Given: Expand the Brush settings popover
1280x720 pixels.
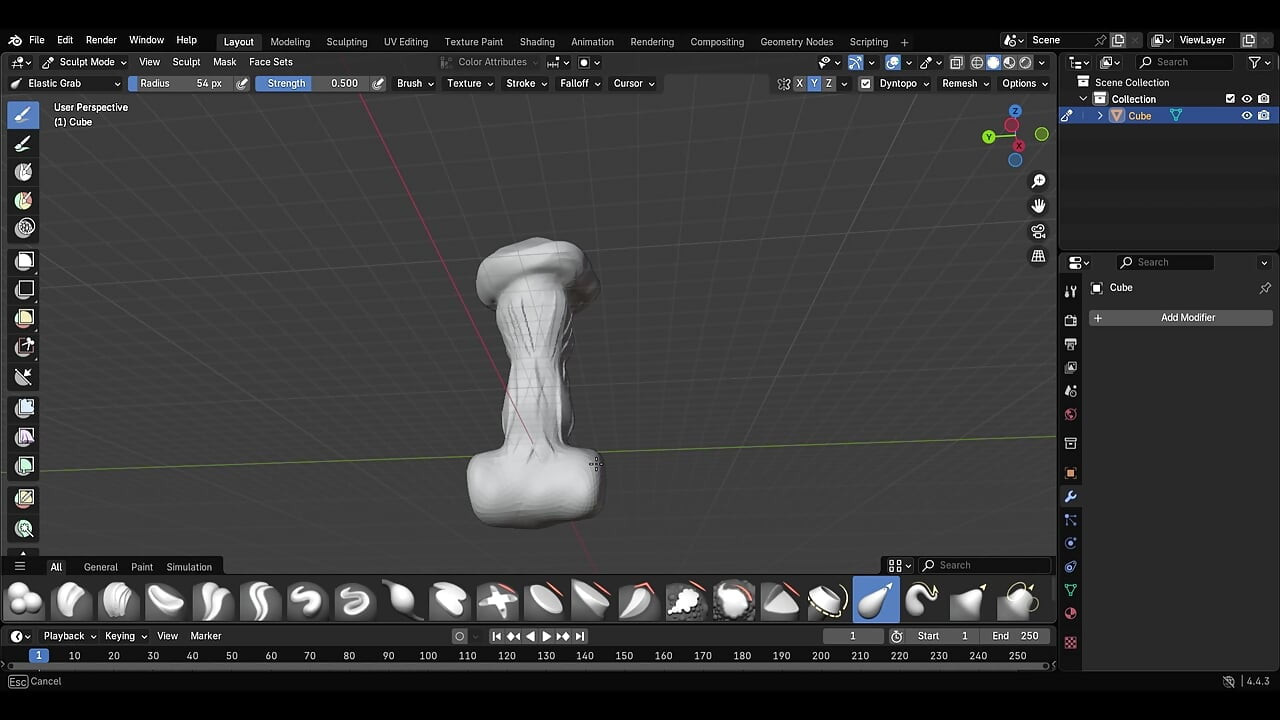Looking at the screenshot, I should (x=415, y=83).
